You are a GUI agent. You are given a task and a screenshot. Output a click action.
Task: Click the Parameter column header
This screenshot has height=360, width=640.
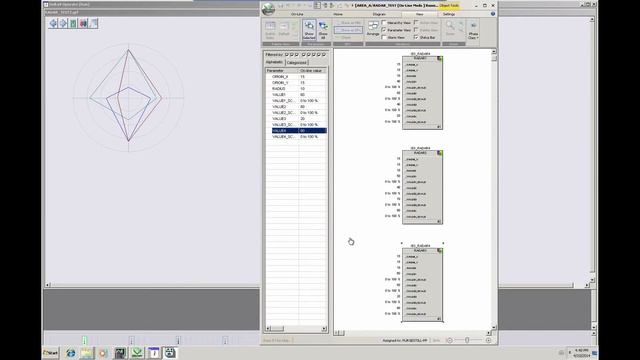point(282,71)
